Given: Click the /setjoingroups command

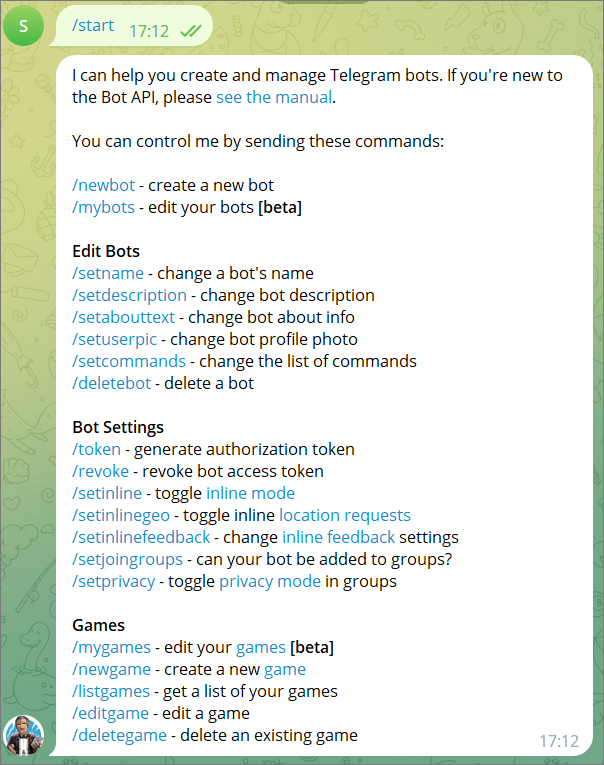Looking at the screenshot, I should coord(127,559).
